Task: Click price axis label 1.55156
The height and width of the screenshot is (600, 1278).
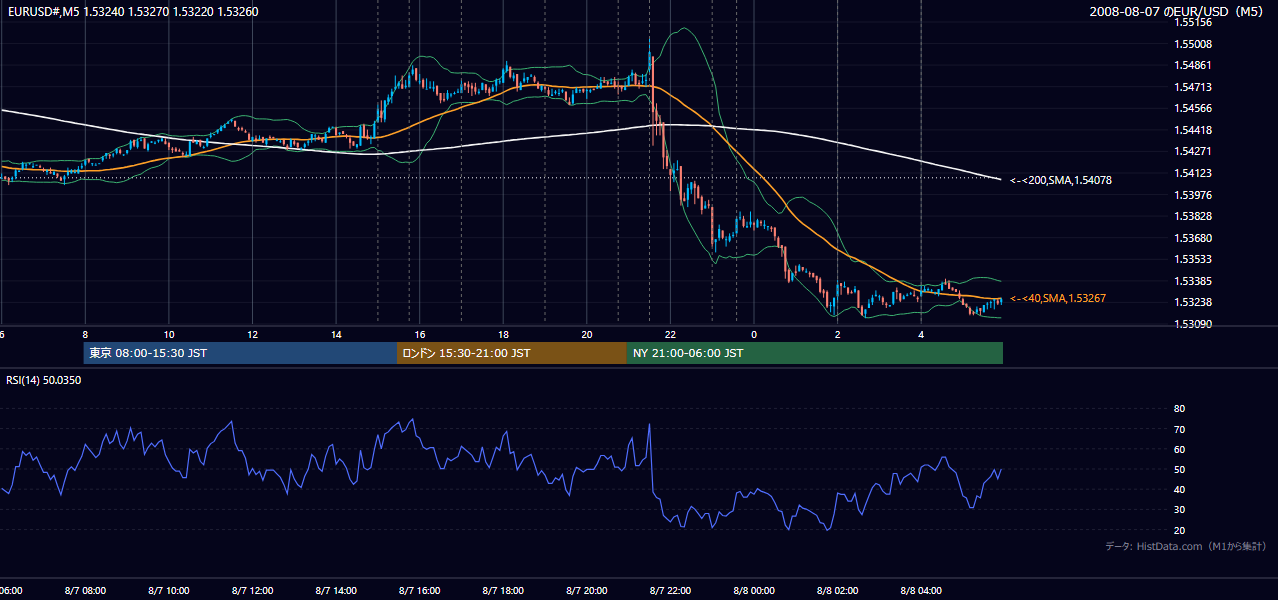Action: point(1193,22)
